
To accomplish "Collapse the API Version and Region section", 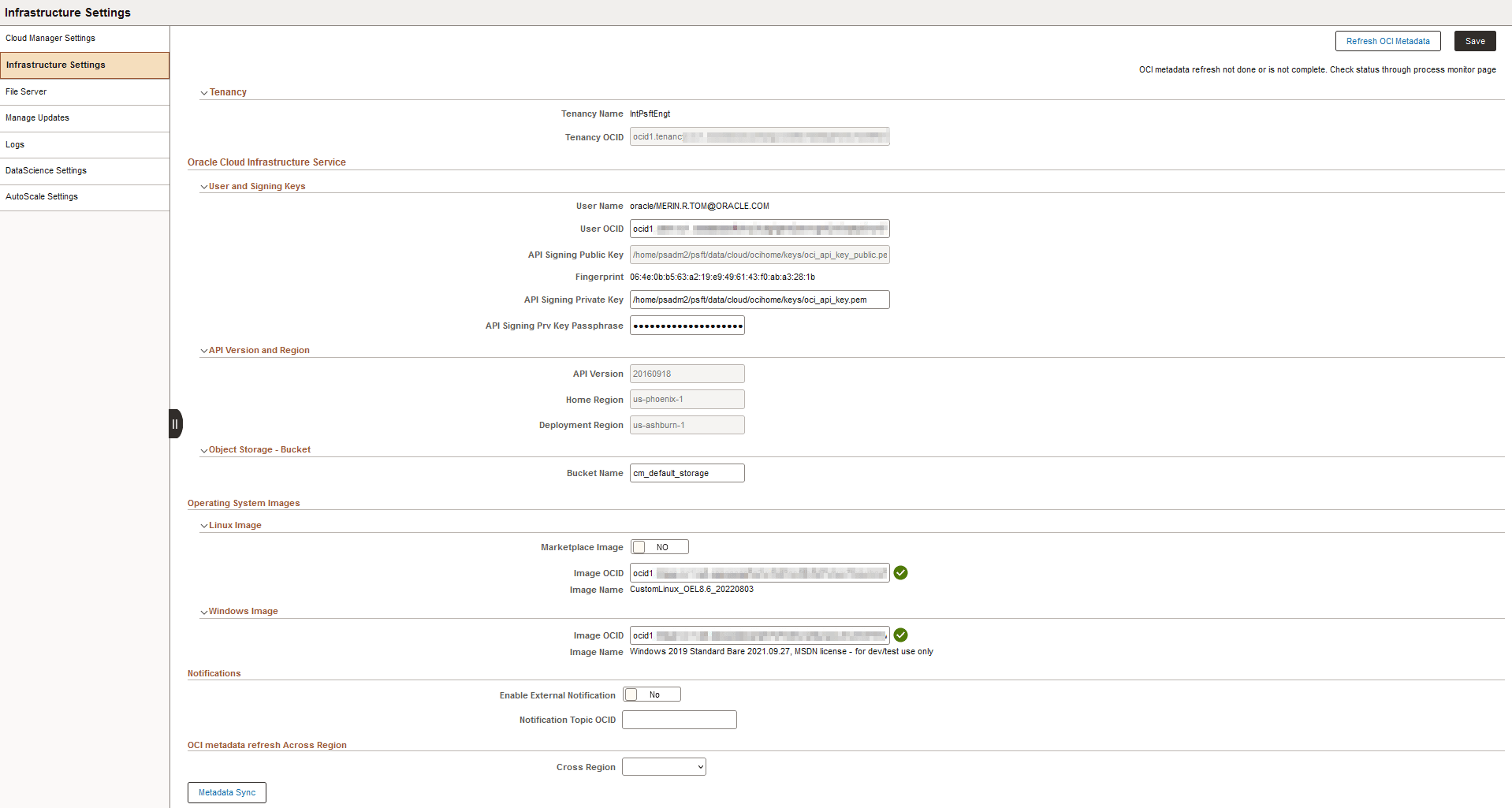I will tap(204, 350).
